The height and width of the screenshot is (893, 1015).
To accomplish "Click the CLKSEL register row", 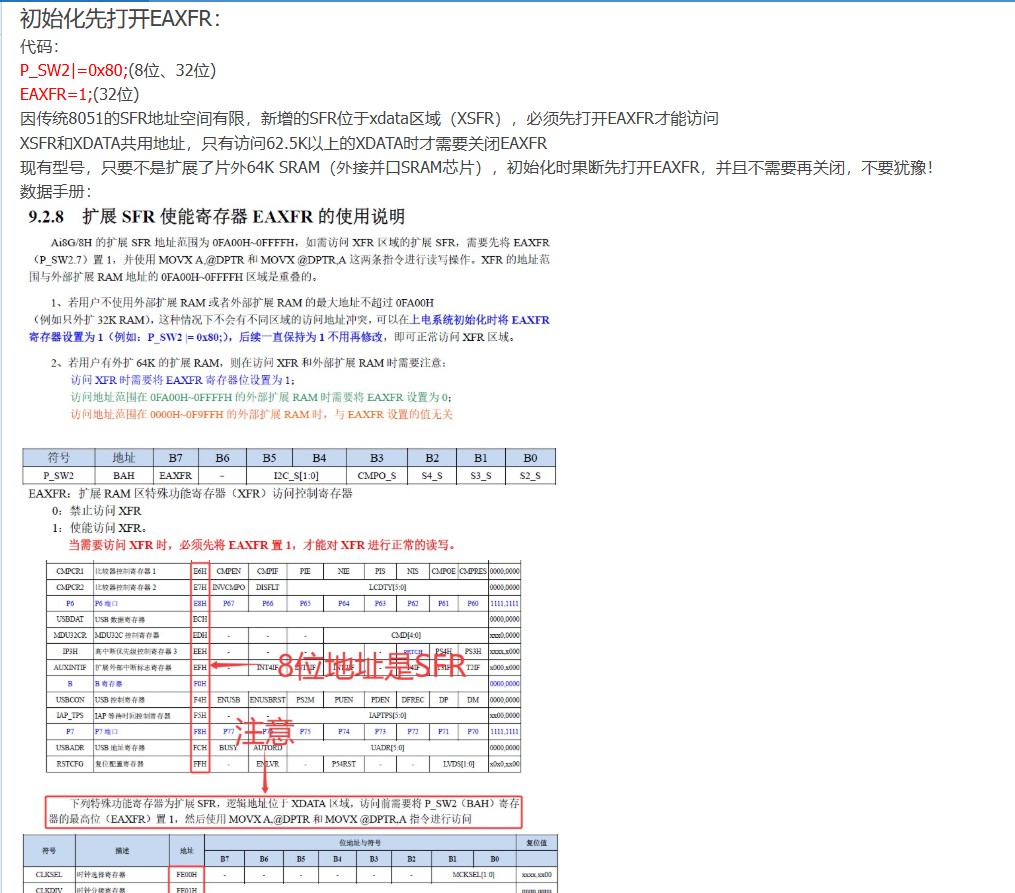I will (x=100, y=872).
